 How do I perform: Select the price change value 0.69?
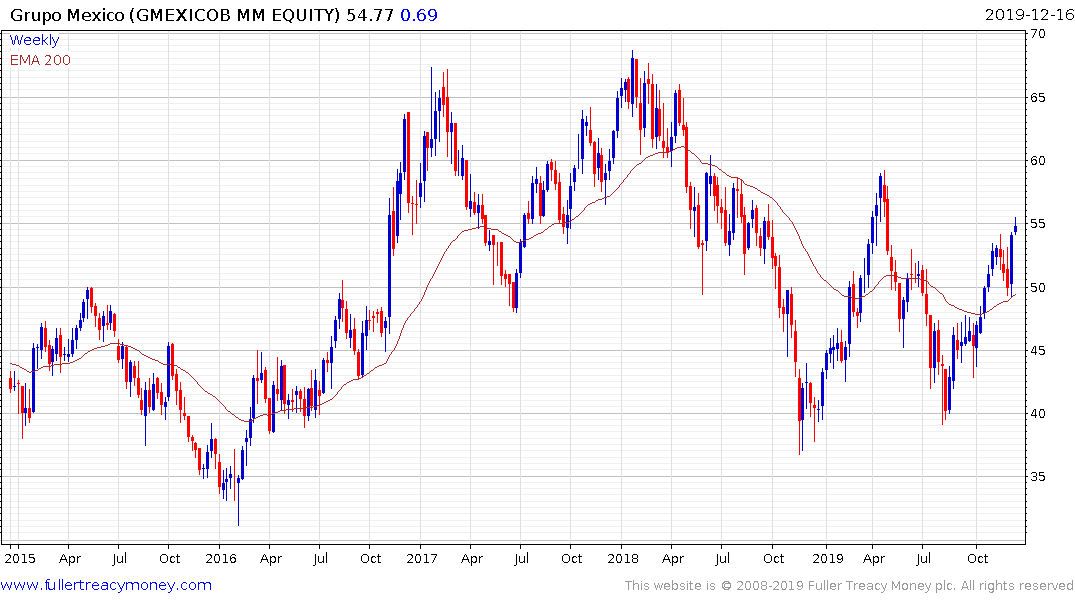[419, 14]
